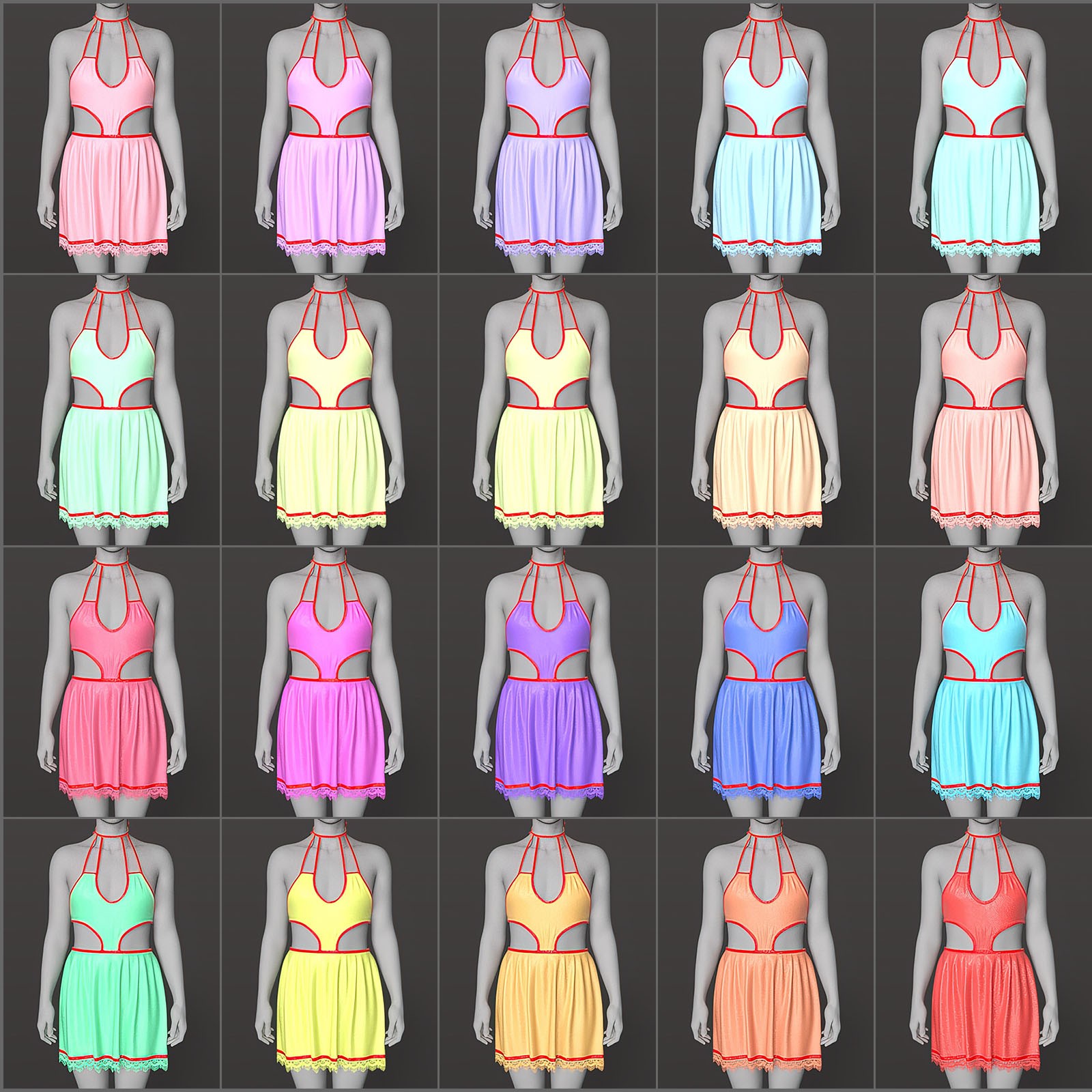Screen dimensions: 1092x1092
Task: Select the saturated magenta dress thumbnail
Action: (330, 682)
